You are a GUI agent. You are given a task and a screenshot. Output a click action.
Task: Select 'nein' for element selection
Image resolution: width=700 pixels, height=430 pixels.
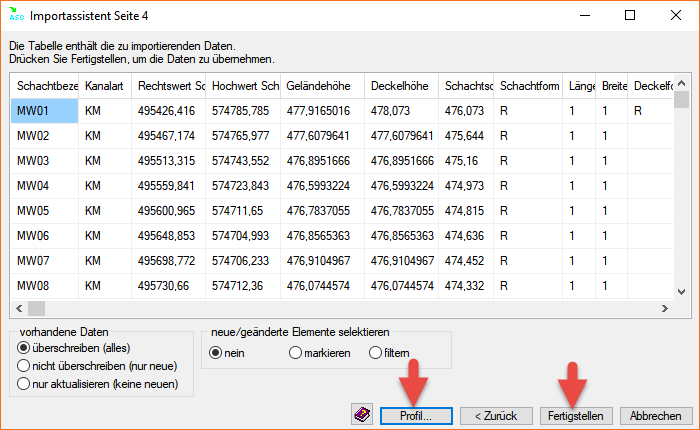(x=216, y=353)
